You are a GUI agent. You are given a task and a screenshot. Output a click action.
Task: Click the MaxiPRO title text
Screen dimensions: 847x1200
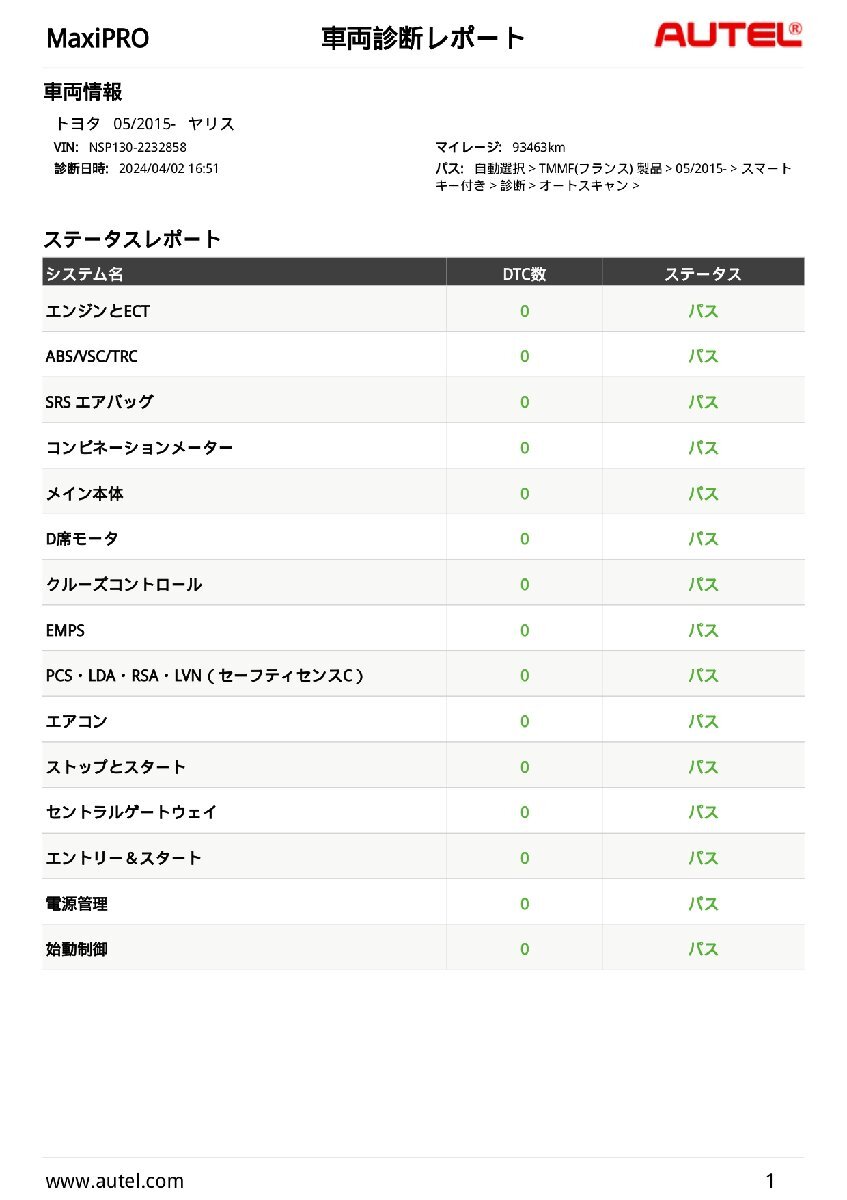click(x=98, y=39)
